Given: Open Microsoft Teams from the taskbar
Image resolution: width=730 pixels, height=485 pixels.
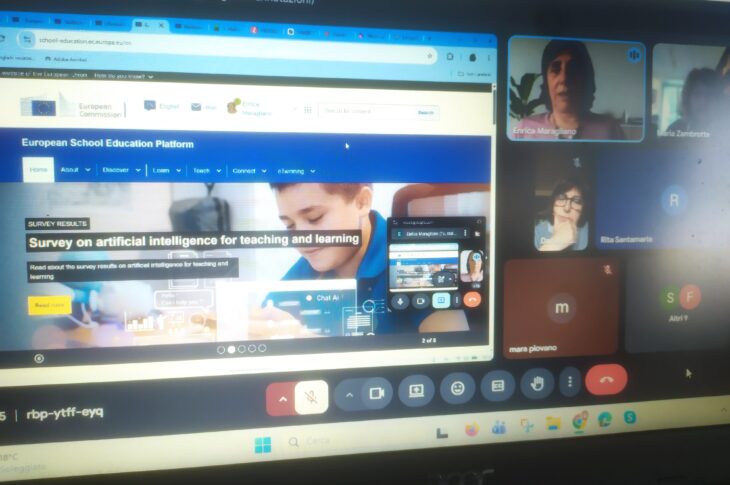Looking at the screenshot, I should [x=499, y=427].
